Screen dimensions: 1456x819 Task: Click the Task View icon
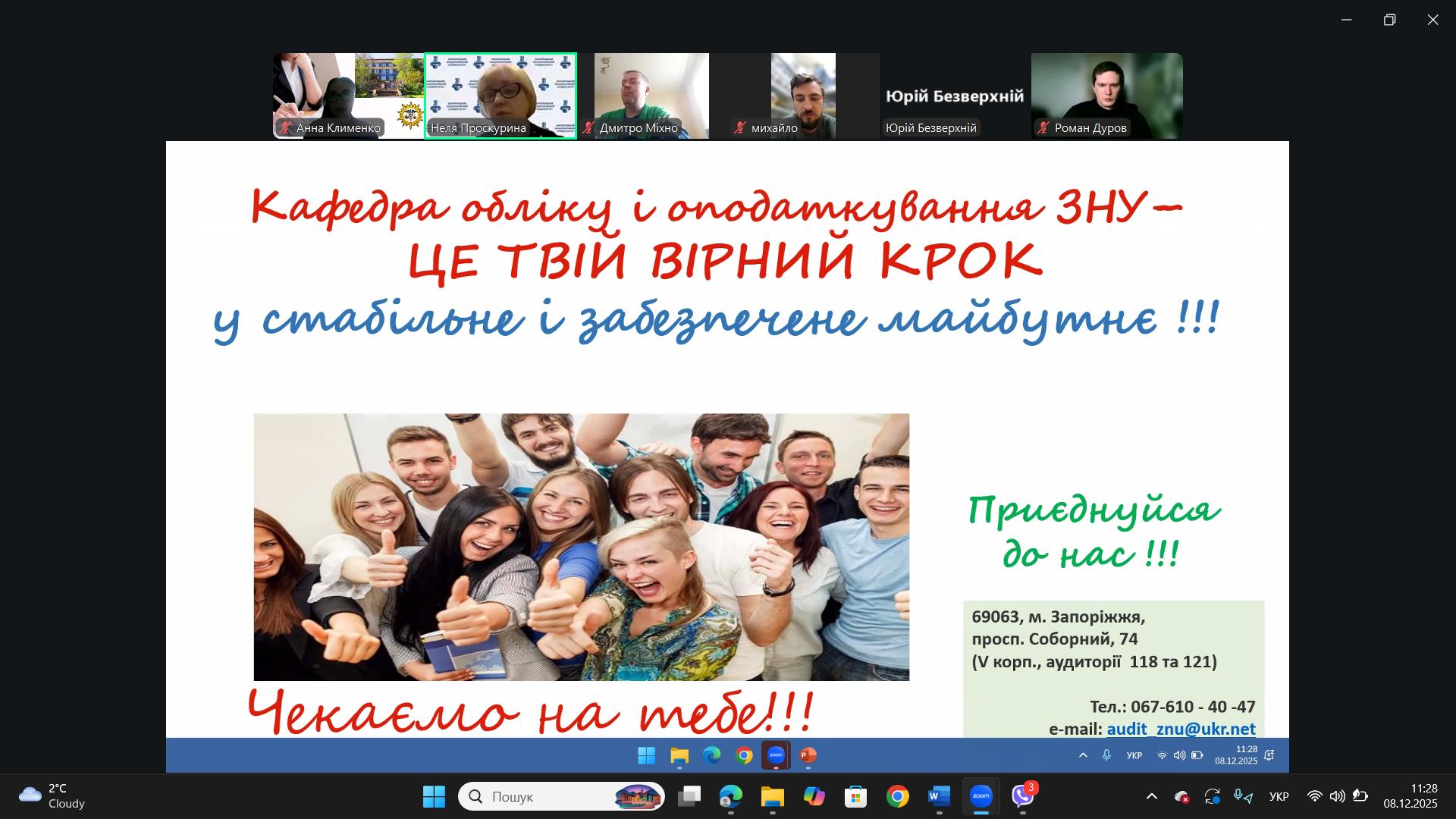(x=689, y=796)
